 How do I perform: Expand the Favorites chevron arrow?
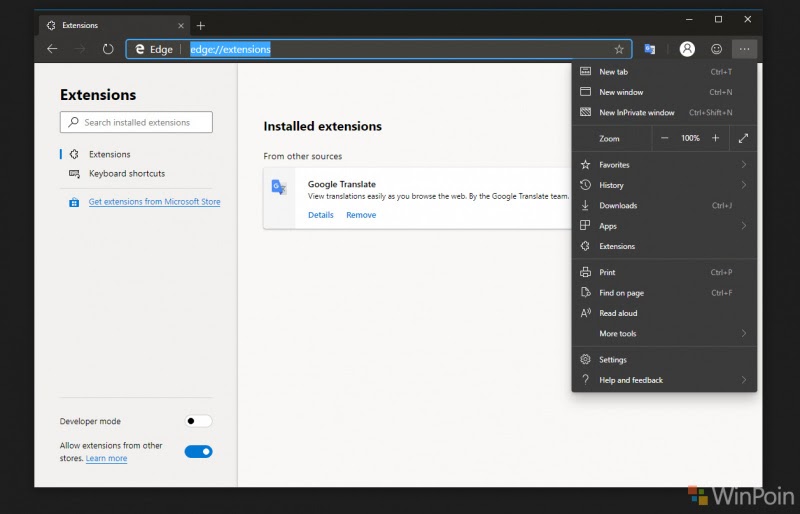click(x=744, y=165)
